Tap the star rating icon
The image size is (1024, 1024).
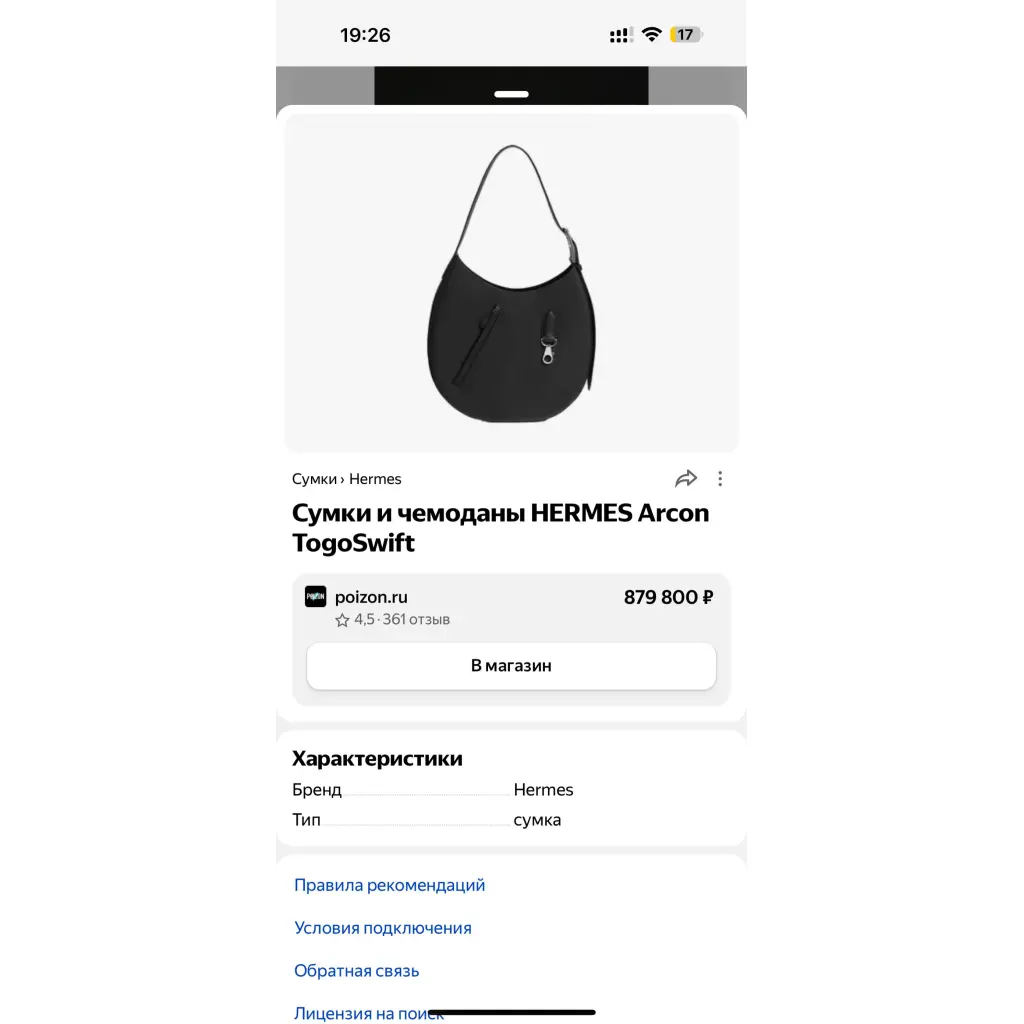click(342, 620)
